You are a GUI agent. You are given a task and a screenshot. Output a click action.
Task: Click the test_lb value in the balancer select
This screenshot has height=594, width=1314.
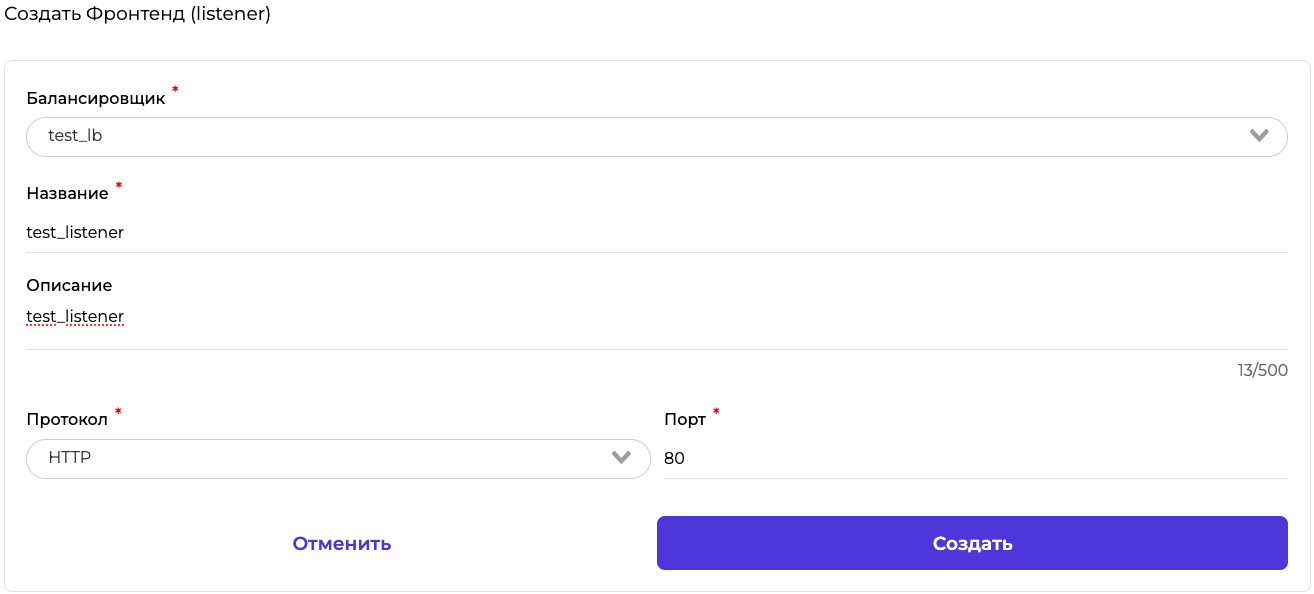pos(75,136)
